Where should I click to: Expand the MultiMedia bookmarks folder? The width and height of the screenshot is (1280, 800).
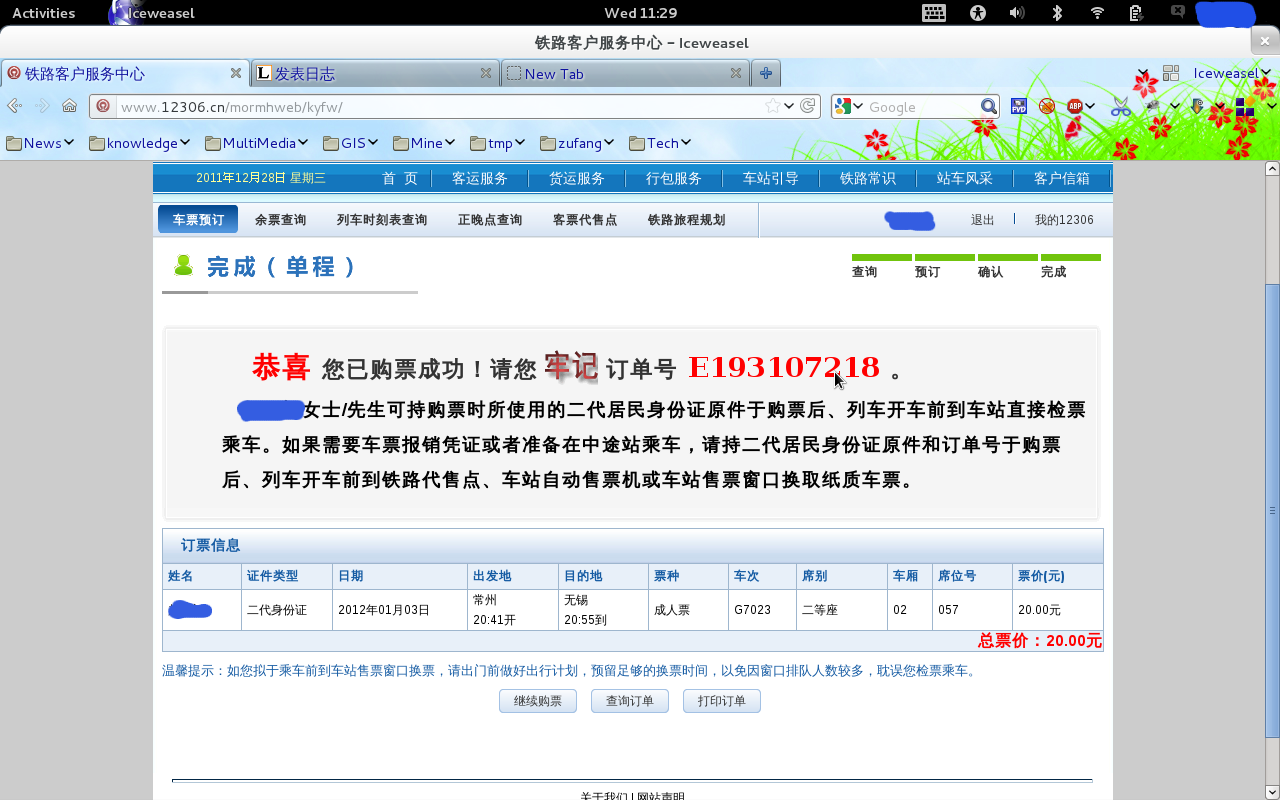[256, 143]
